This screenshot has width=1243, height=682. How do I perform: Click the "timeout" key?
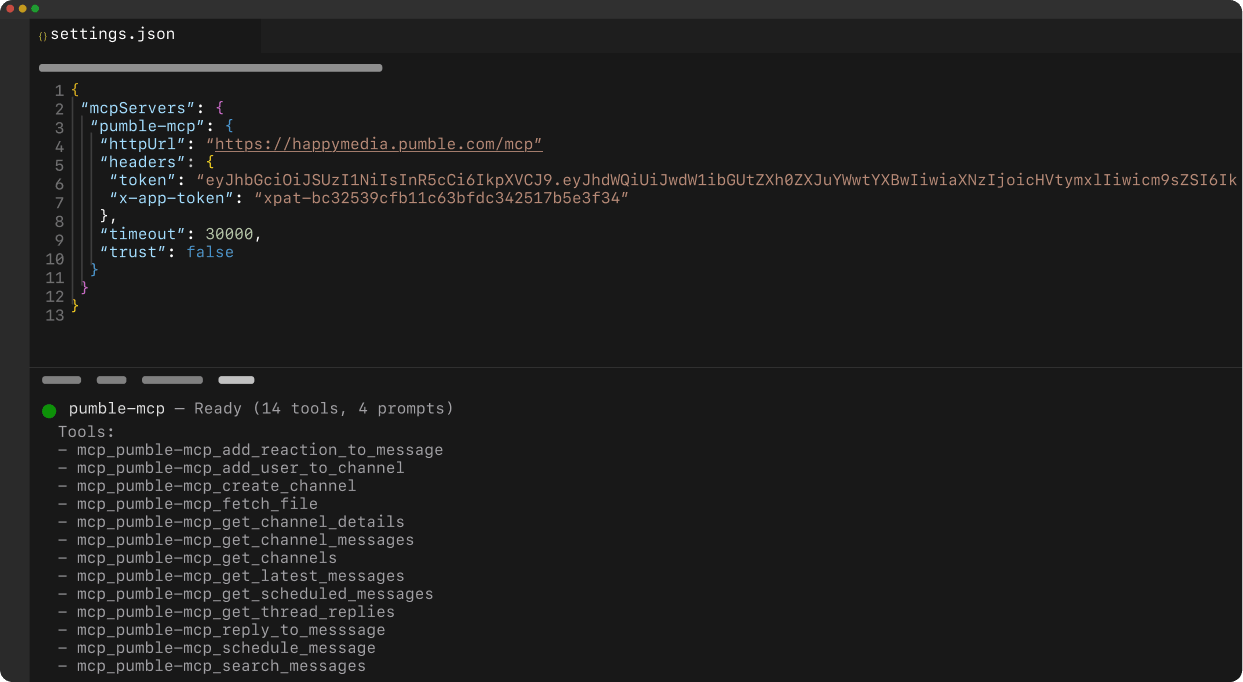coord(143,234)
